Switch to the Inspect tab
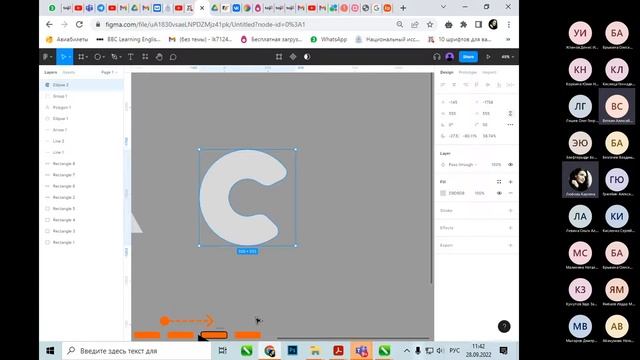This screenshot has height=360, width=640. [x=489, y=72]
